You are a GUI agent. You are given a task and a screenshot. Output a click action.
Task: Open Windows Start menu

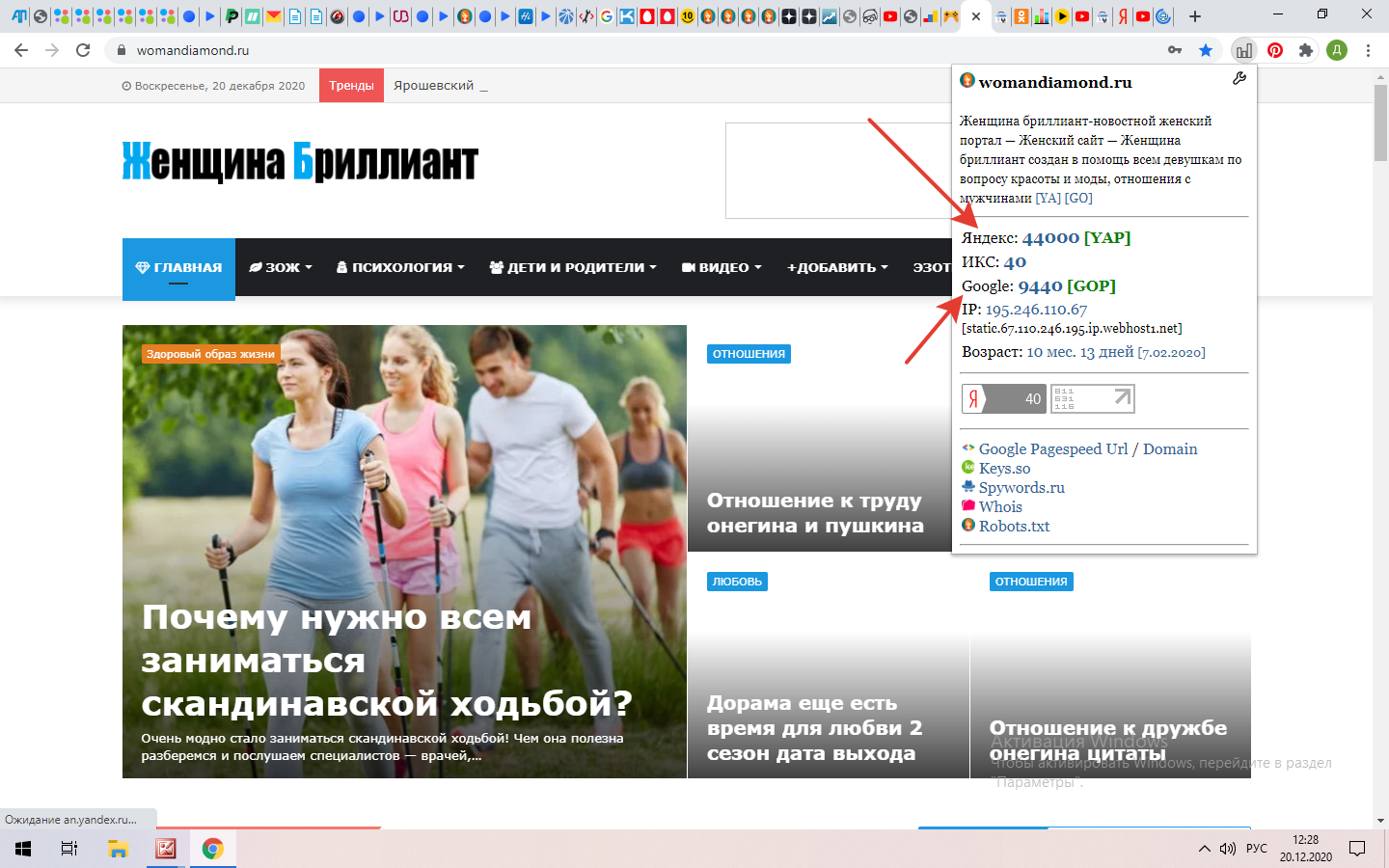[x=23, y=849]
